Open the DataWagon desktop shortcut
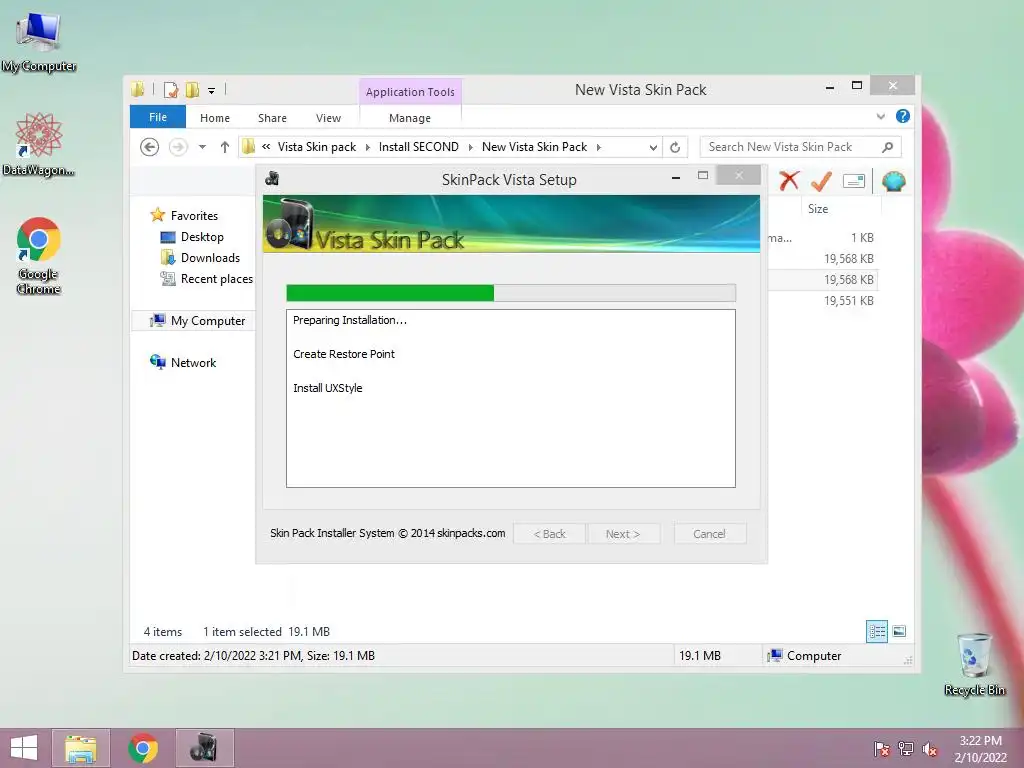This screenshot has height=768, width=1024. (39, 145)
